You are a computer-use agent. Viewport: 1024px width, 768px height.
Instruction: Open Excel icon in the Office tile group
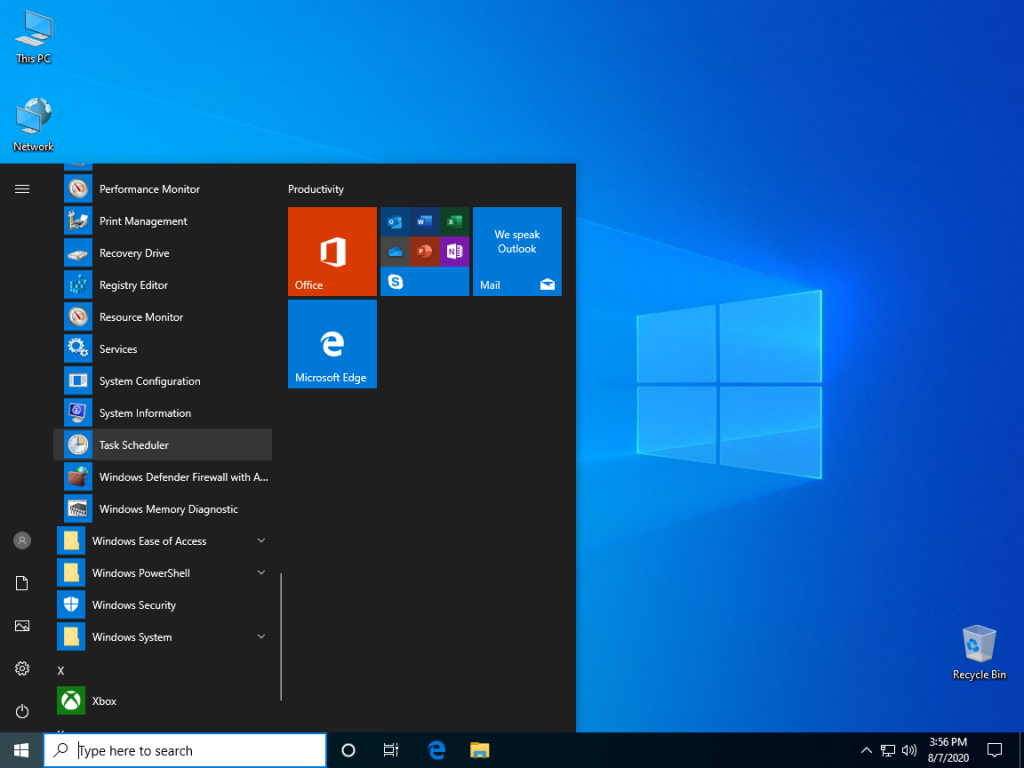coord(455,222)
